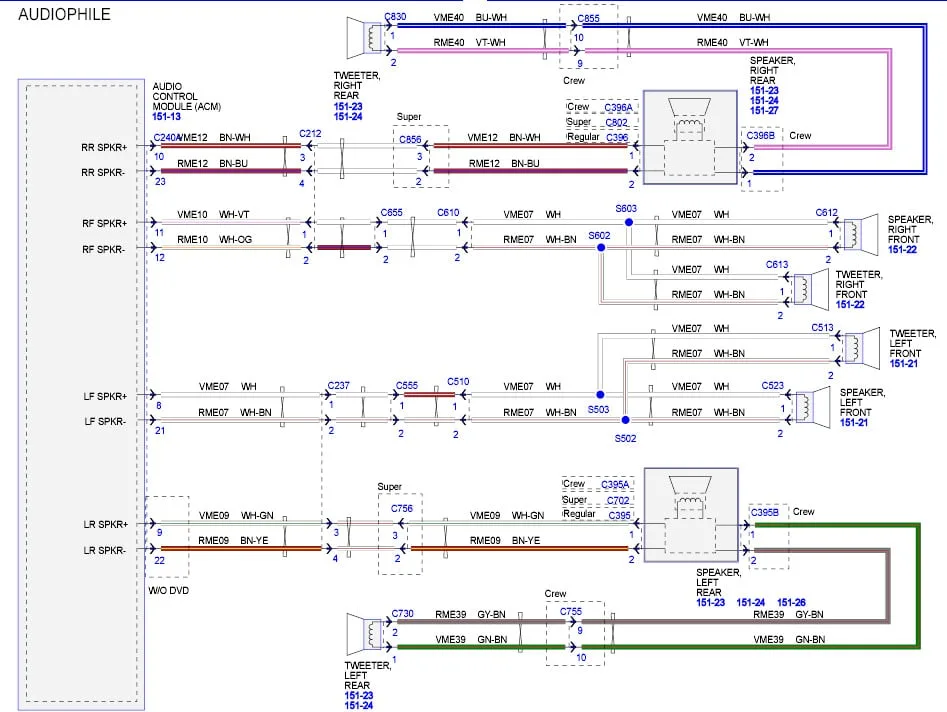Click connector label C396A
Image resolution: width=947 pixels, height=712 pixels.
click(618, 107)
